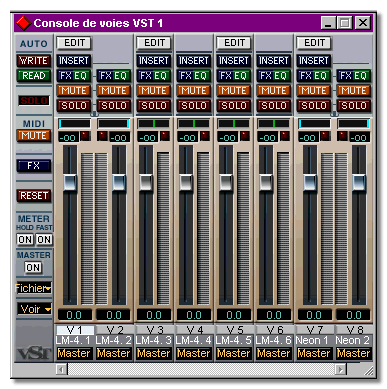
Task: Click EDIT button for channel V5
Action: pos(234,43)
